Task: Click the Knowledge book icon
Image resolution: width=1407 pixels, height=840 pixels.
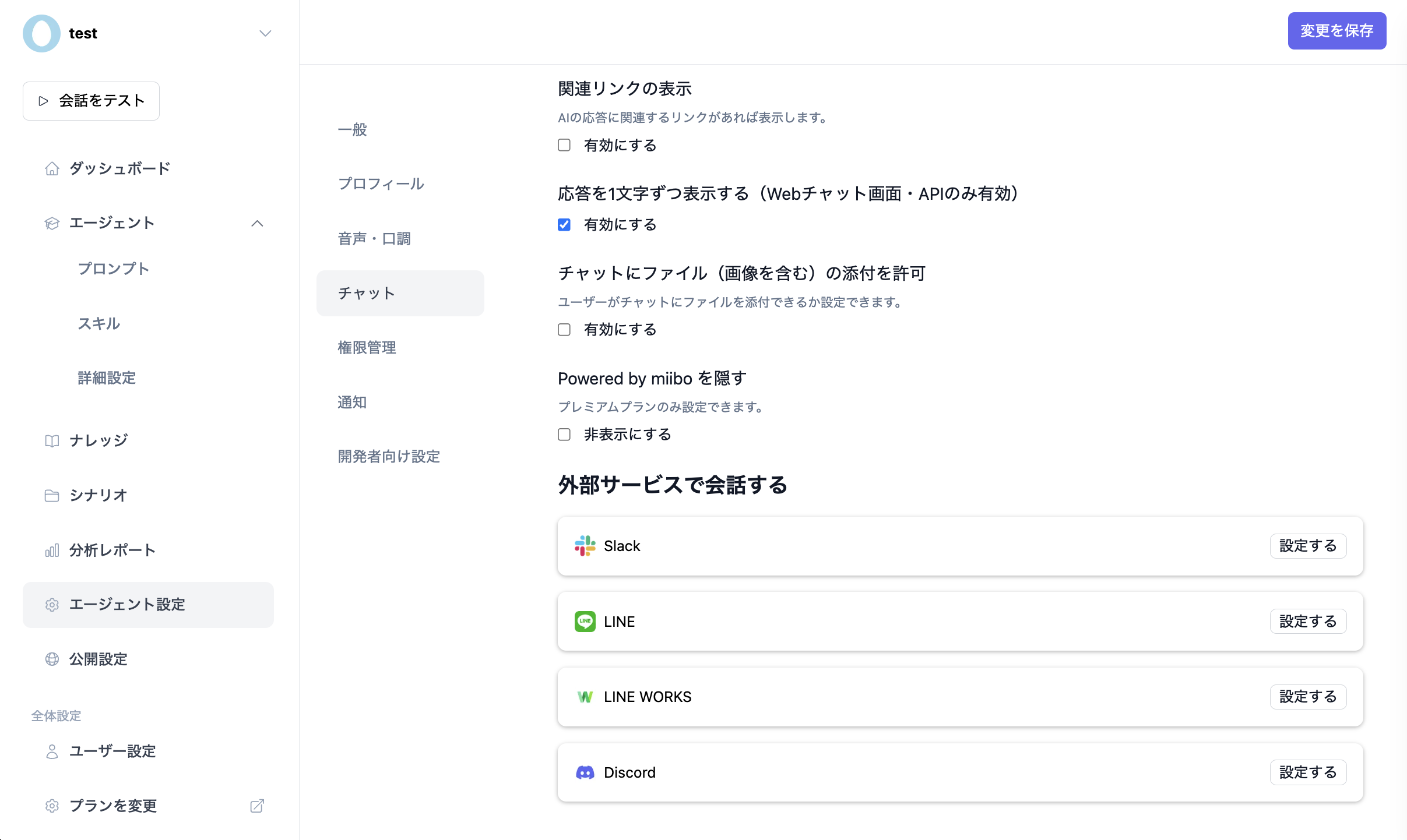Action: (x=52, y=441)
